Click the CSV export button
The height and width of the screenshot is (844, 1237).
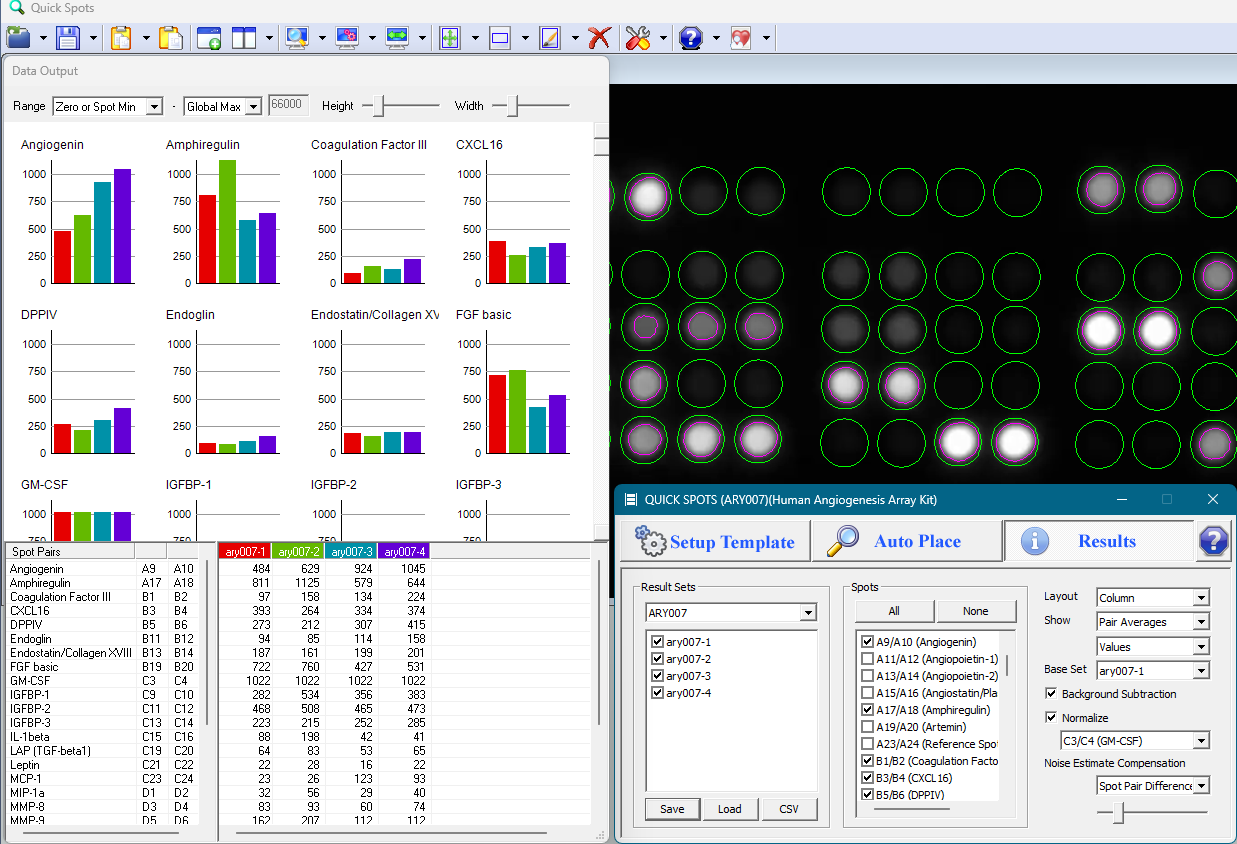[789, 809]
